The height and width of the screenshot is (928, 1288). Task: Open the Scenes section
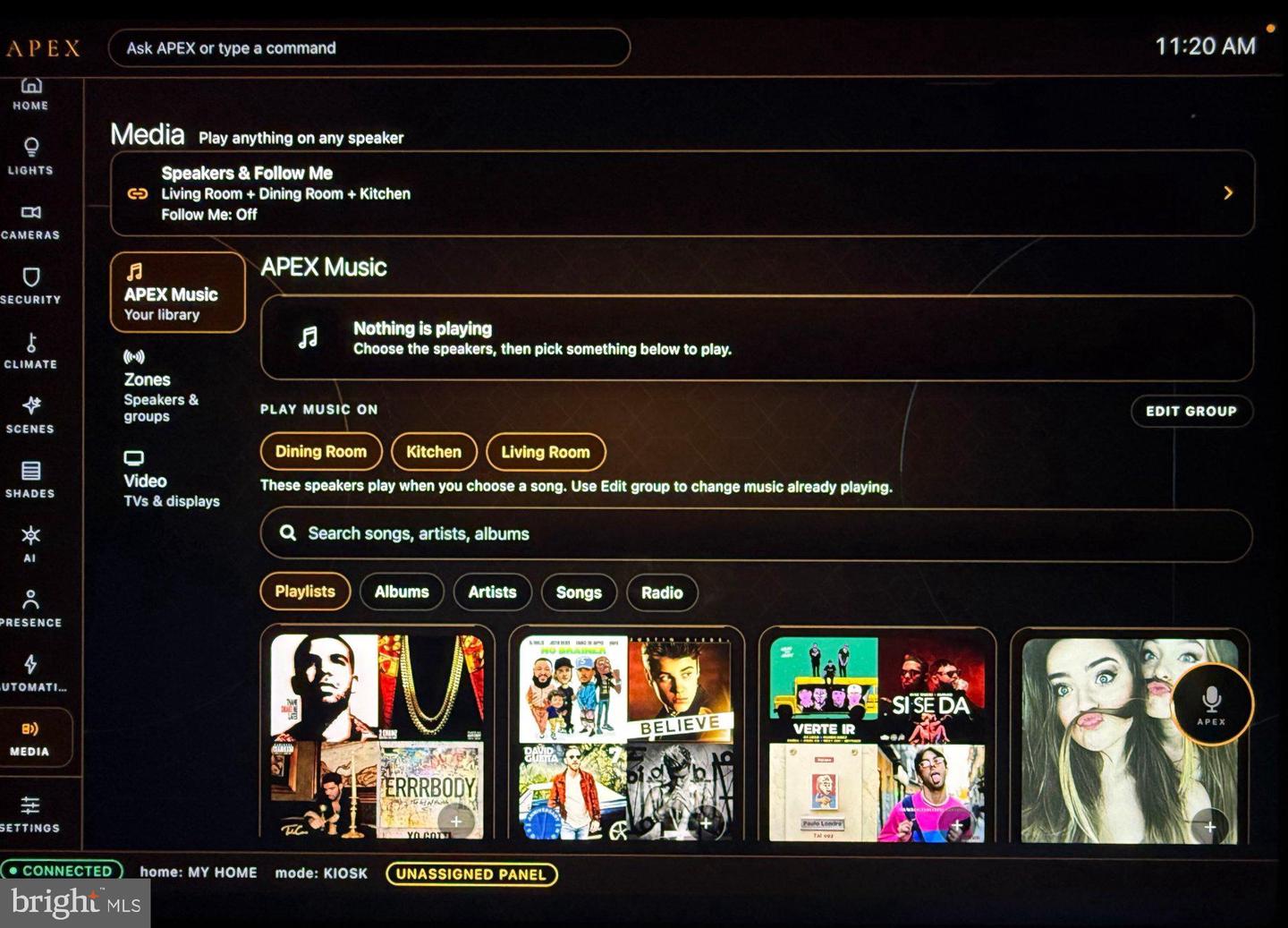tap(30, 415)
